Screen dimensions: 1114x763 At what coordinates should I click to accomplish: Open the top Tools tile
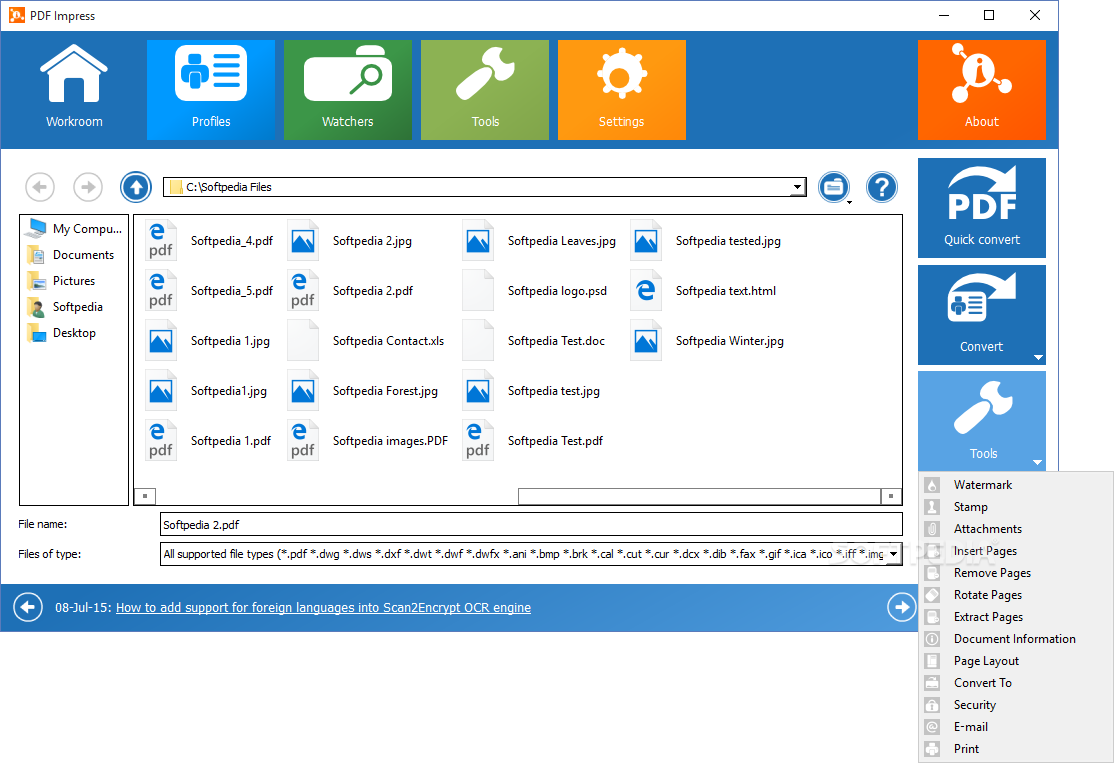point(485,90)
